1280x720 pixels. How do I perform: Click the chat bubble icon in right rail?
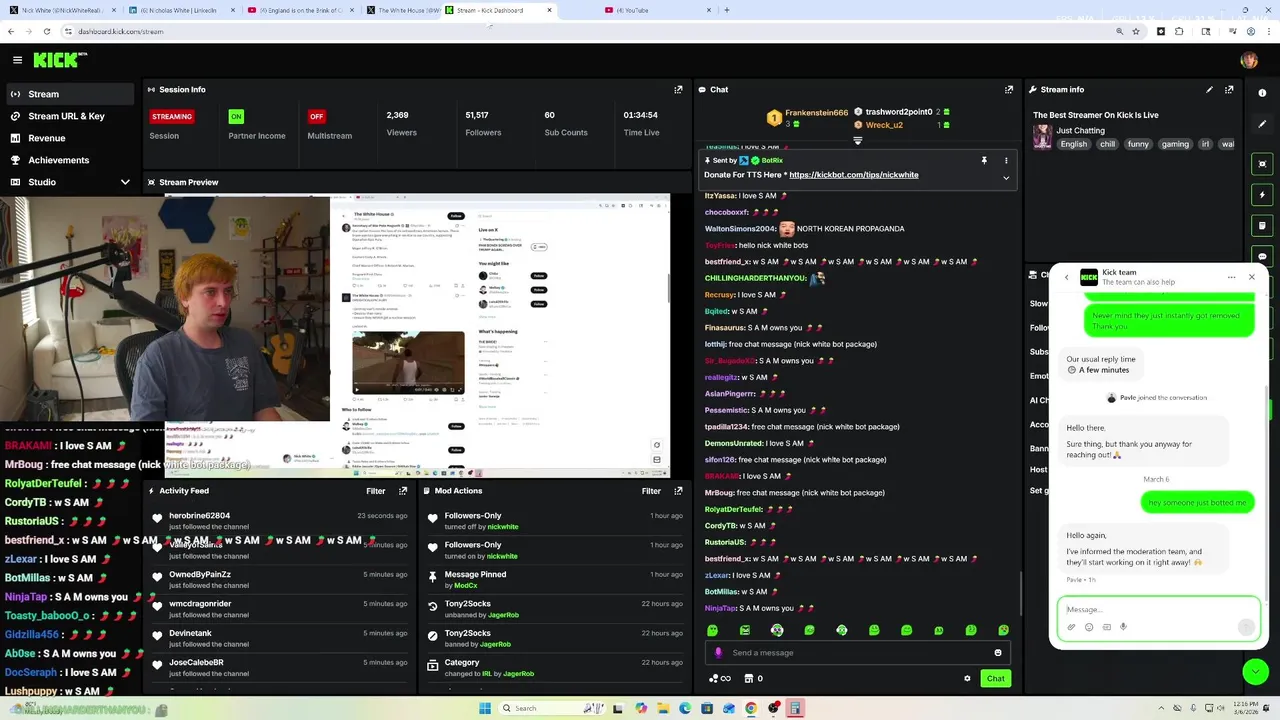pyautogui.click(x=1262, y=256)
